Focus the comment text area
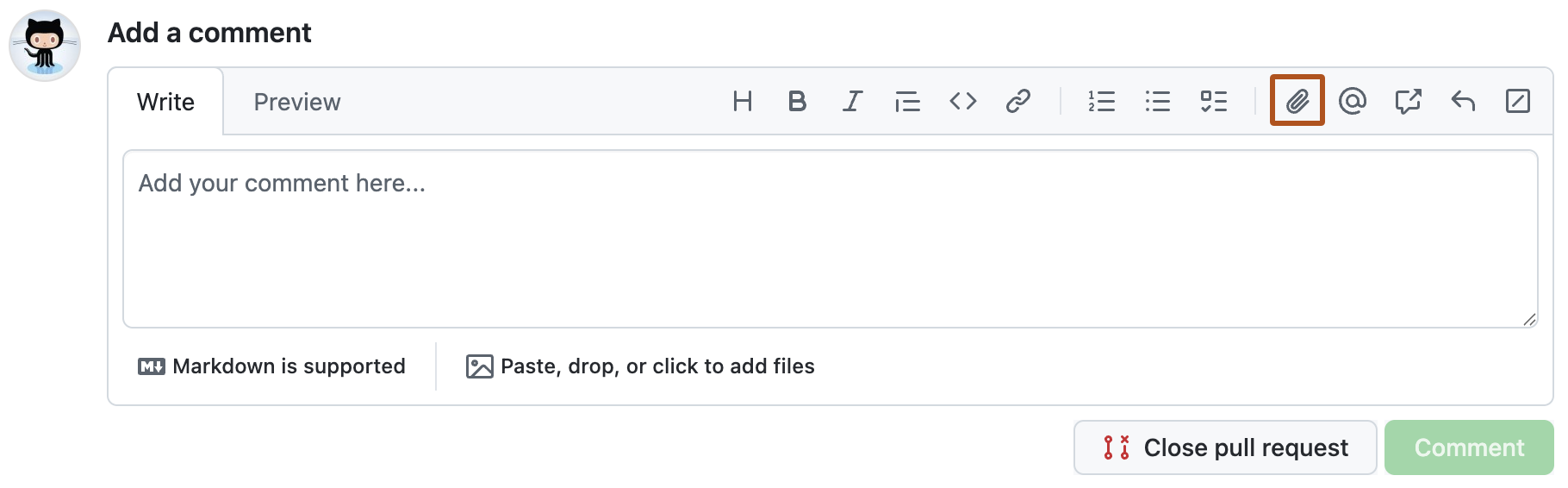The height and width of the screenshot is (488, 1568). (830, 240)
